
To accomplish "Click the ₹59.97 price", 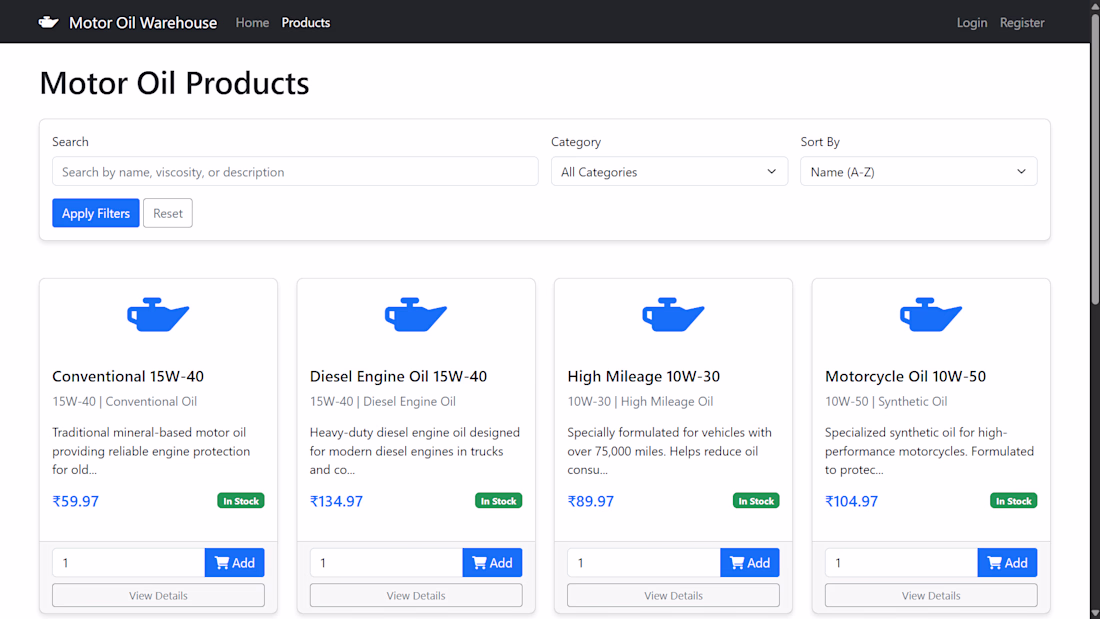I will (x=76, y=501).
